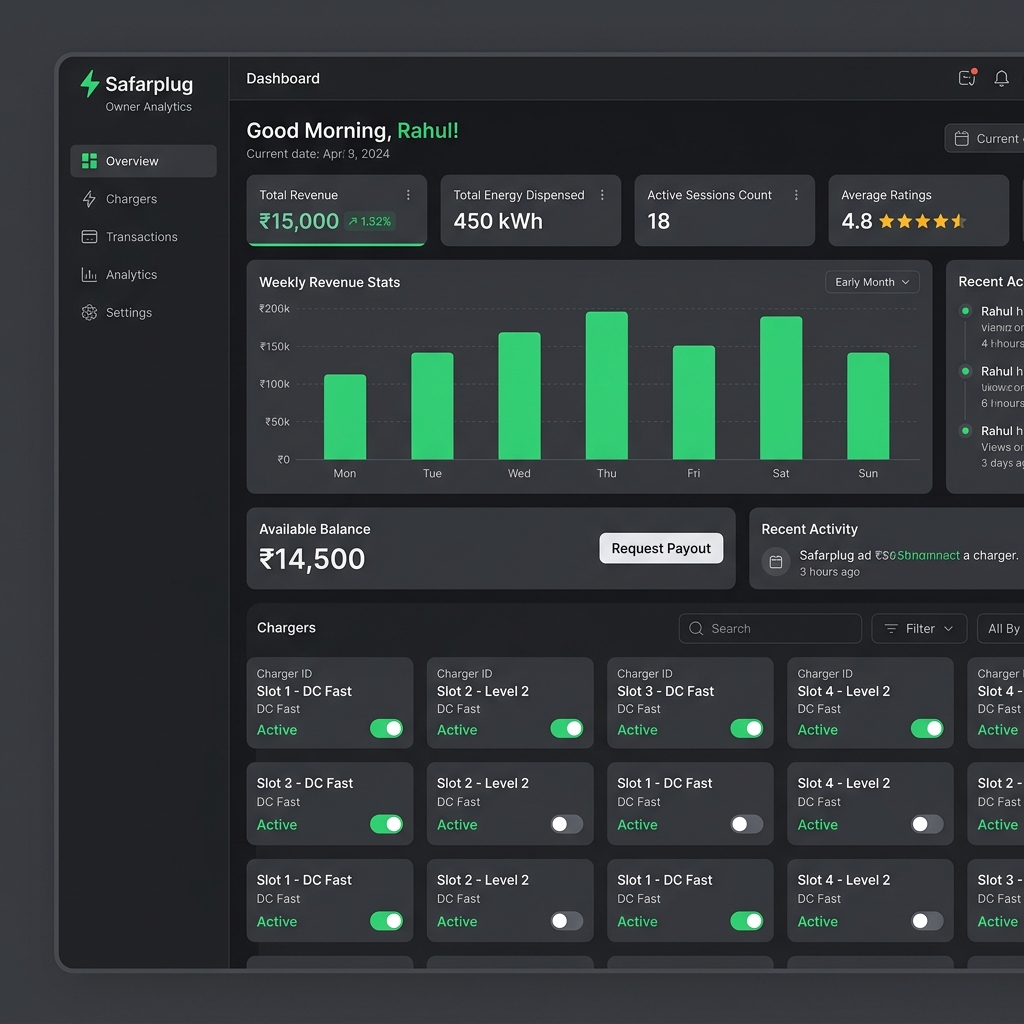Open Active Sessions Count three-dot menu
1024x1024 pixels.
pyautogui.click(x=796, y=195)
